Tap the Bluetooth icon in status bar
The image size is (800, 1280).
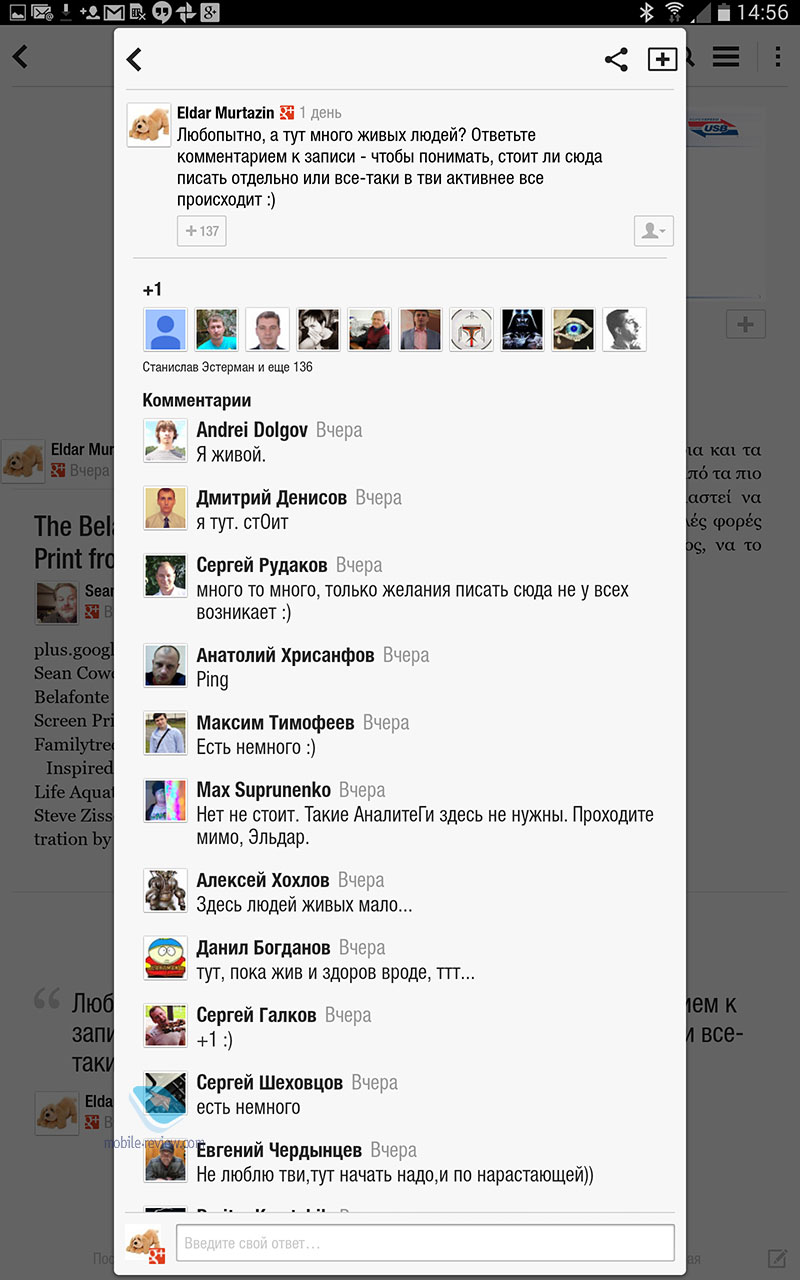647,13
